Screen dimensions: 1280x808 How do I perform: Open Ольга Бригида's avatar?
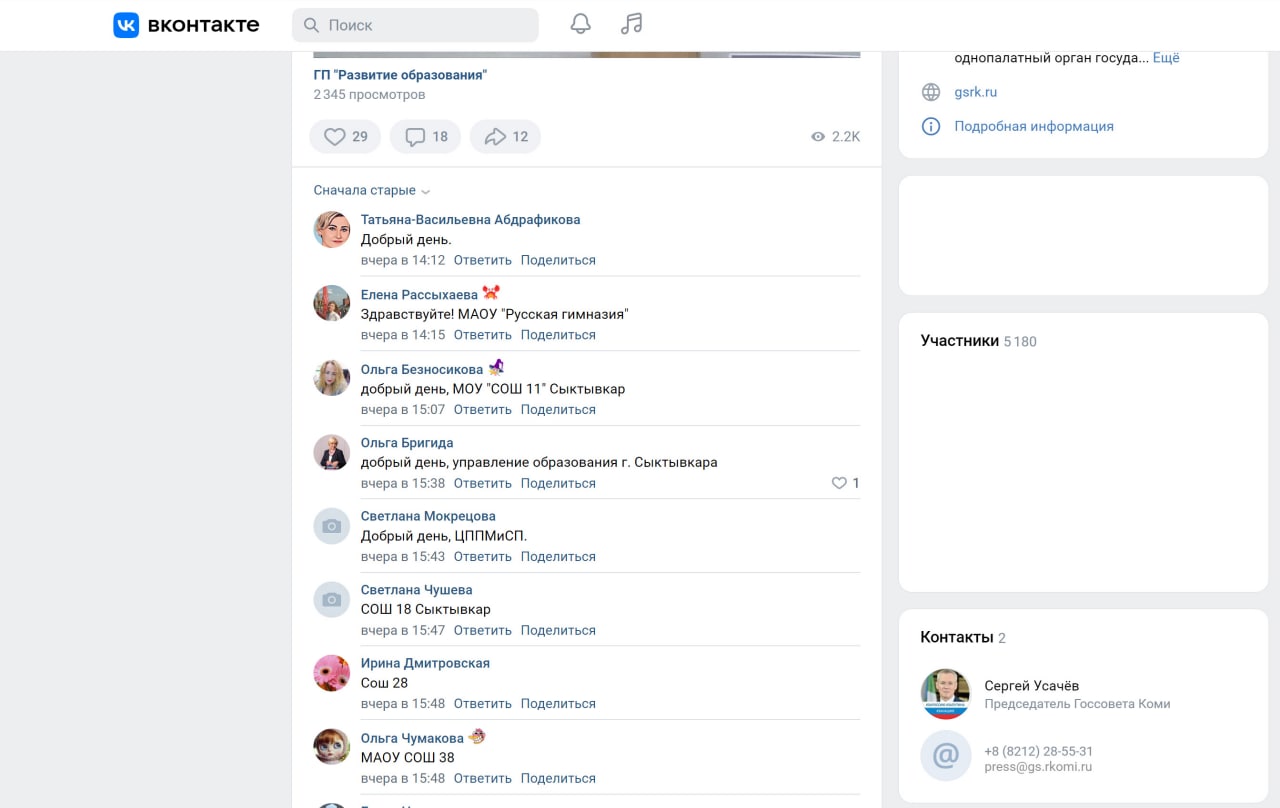(x=332, y=452)
